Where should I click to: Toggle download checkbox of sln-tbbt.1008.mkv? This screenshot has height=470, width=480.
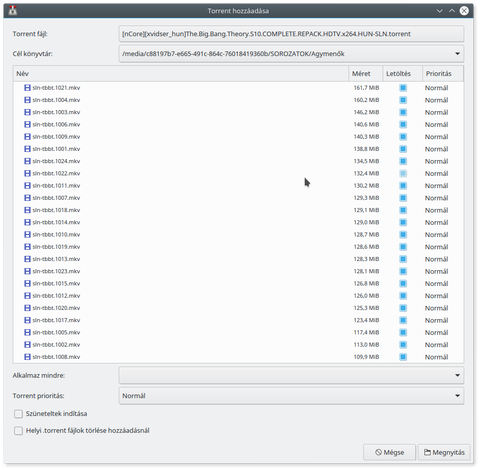[403, 357]
